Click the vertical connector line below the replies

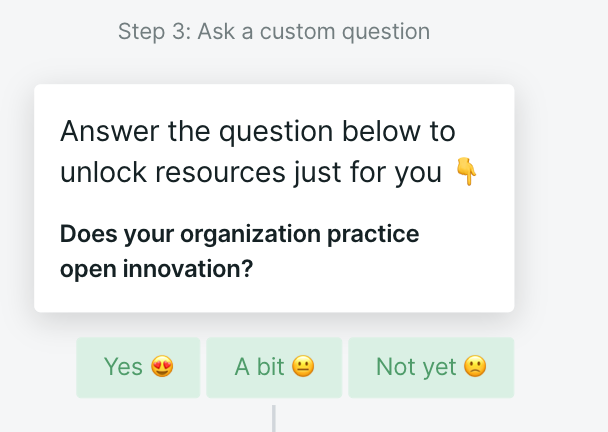click(274, 418)
